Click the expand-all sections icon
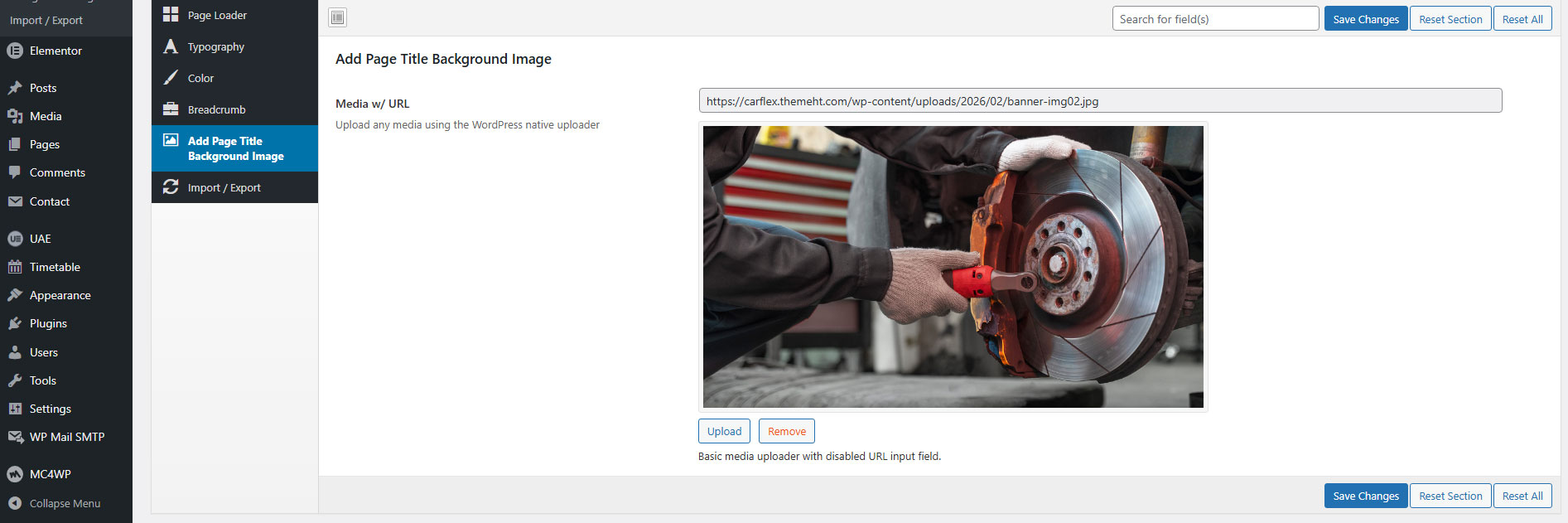 [x=337, y=17]
